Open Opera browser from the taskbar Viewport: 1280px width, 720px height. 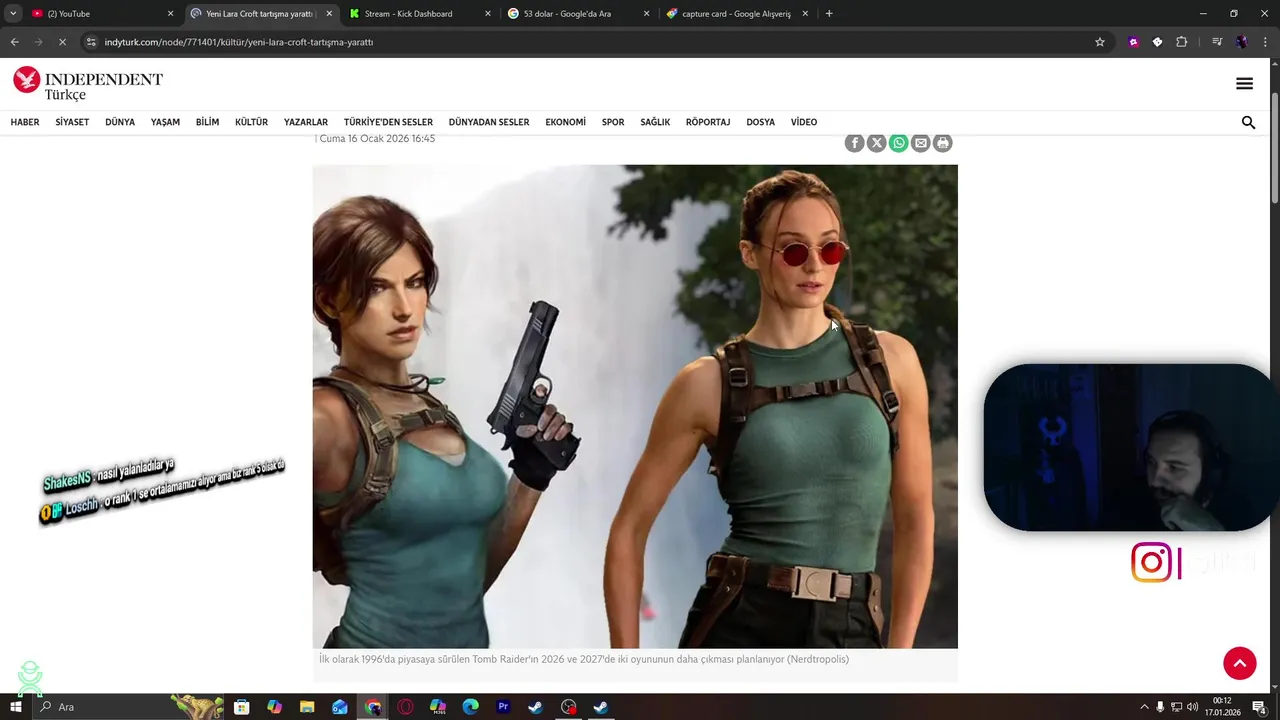coord(405,707)
